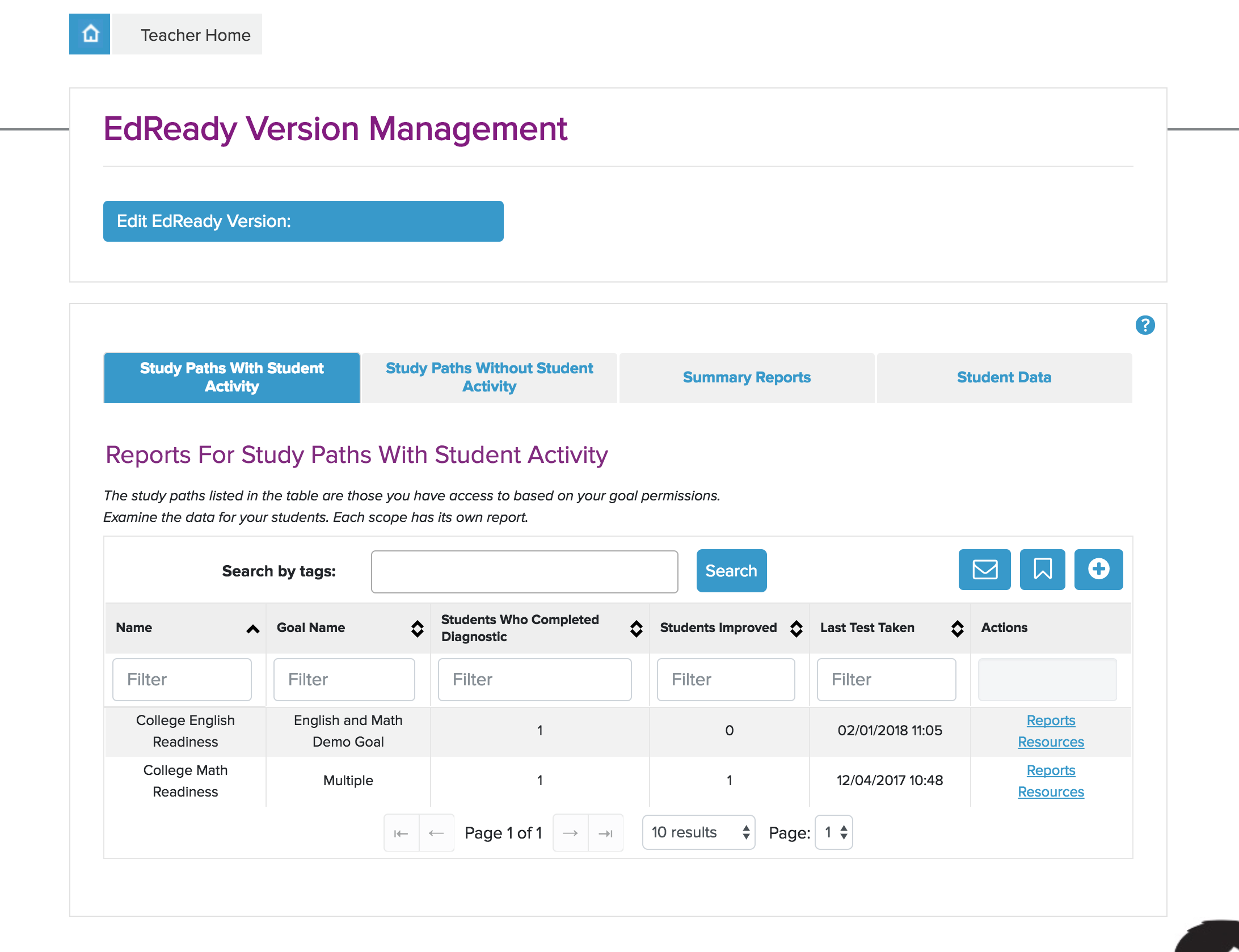Switch to Study Paths Without Student Activity tab
Screen dimensions: 1239x952
pos(490,377)
